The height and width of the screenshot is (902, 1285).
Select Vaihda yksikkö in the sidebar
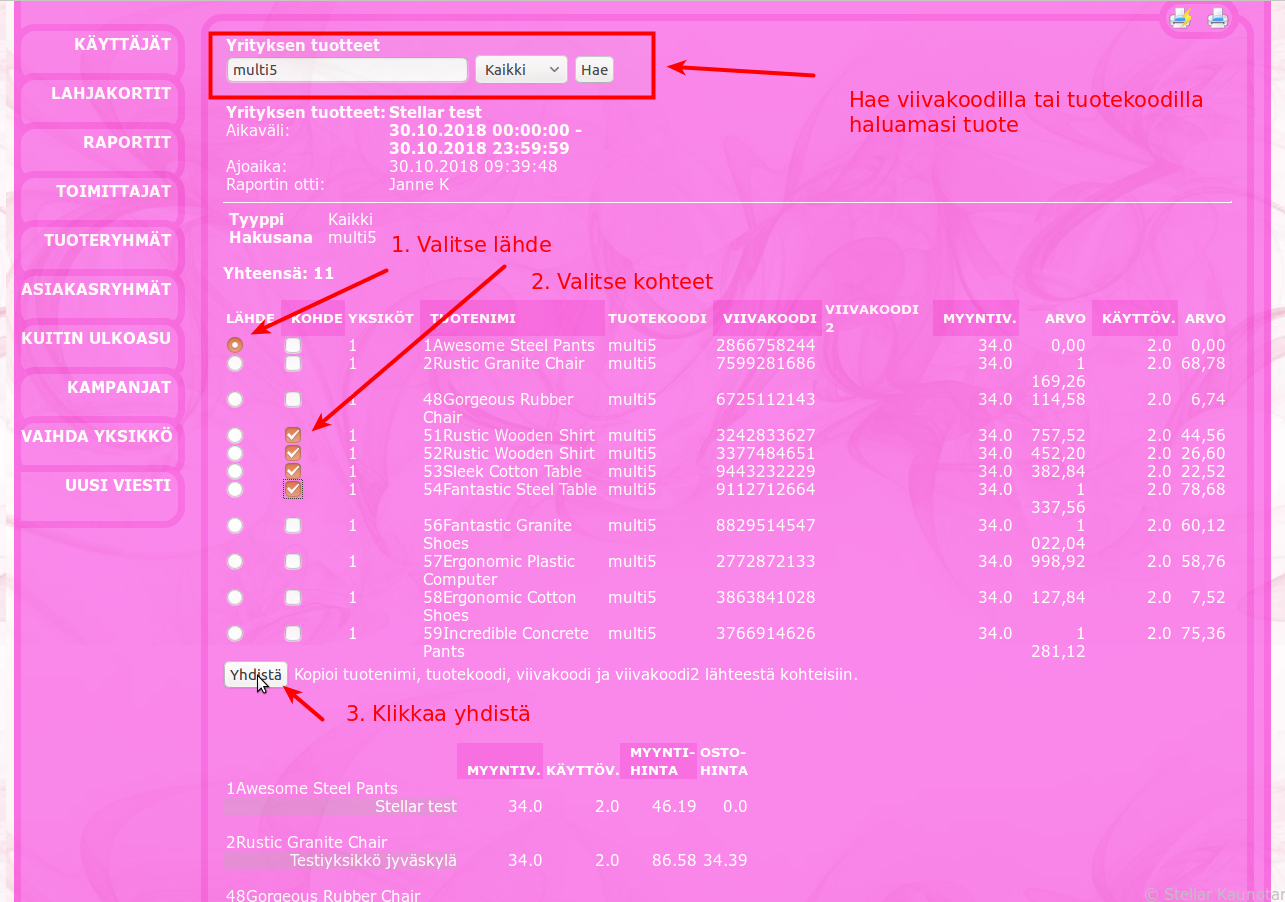click(97, 436)
